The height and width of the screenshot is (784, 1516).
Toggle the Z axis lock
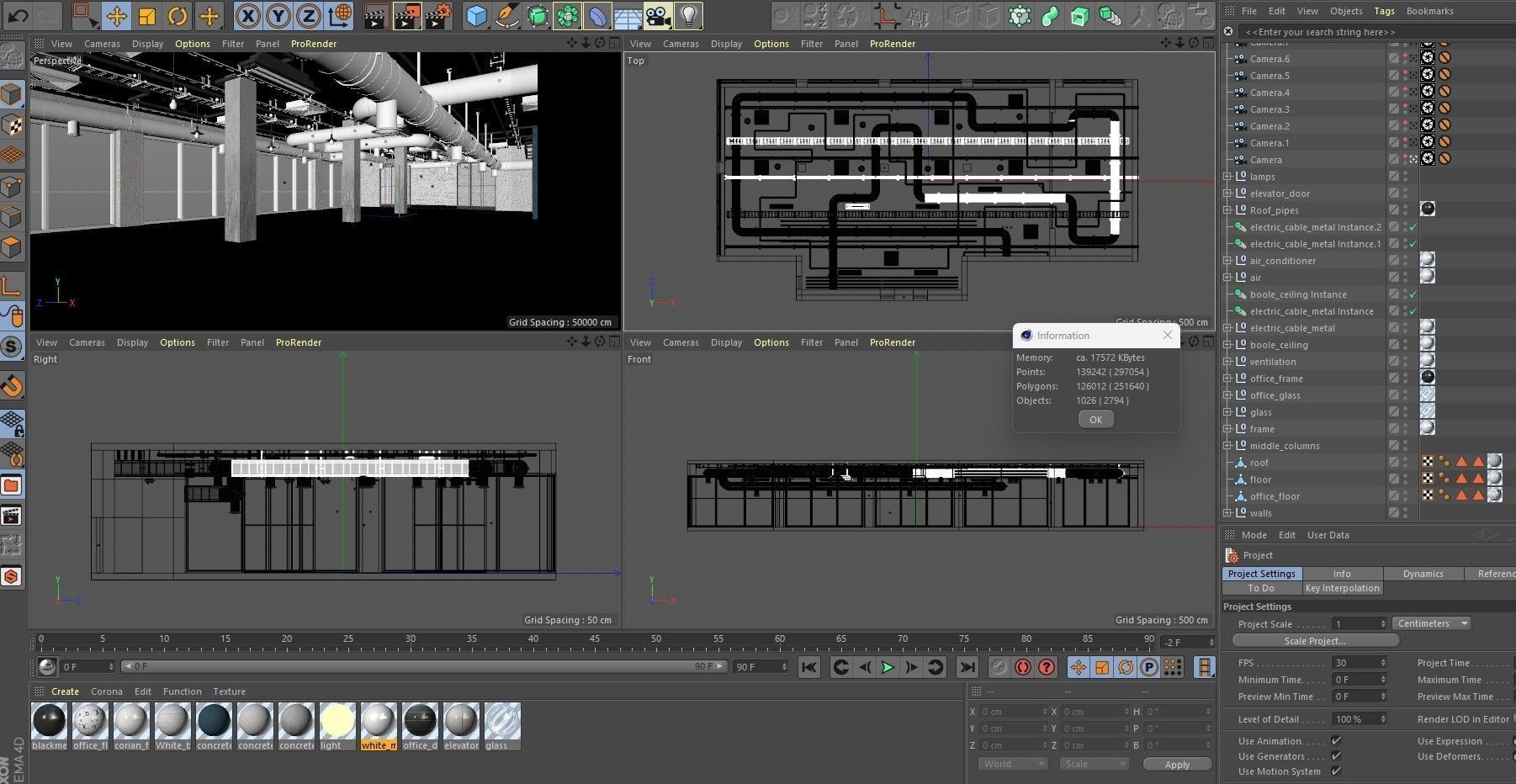point(310,15)
